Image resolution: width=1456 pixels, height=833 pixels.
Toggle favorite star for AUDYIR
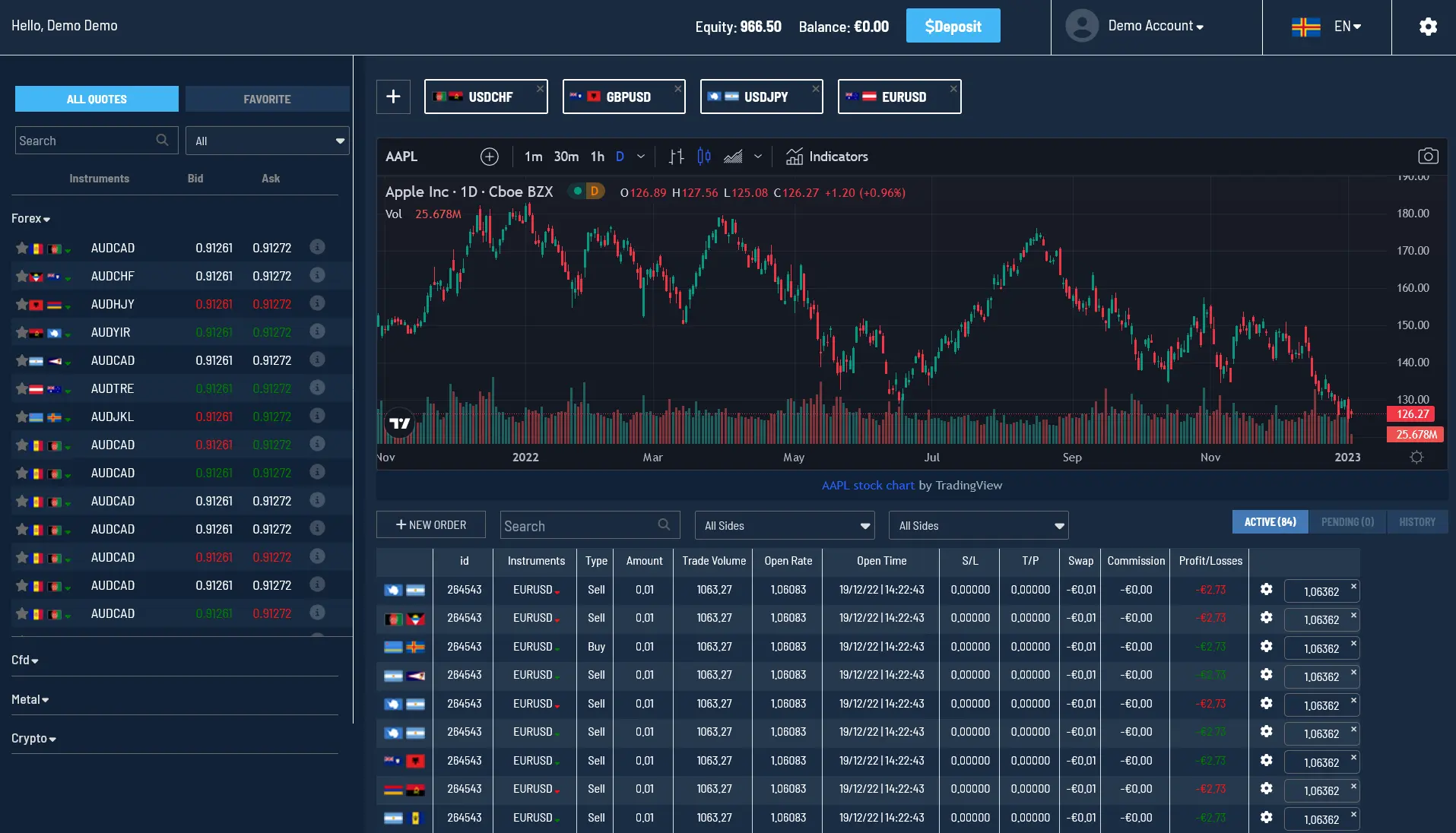tap(21, 332)
